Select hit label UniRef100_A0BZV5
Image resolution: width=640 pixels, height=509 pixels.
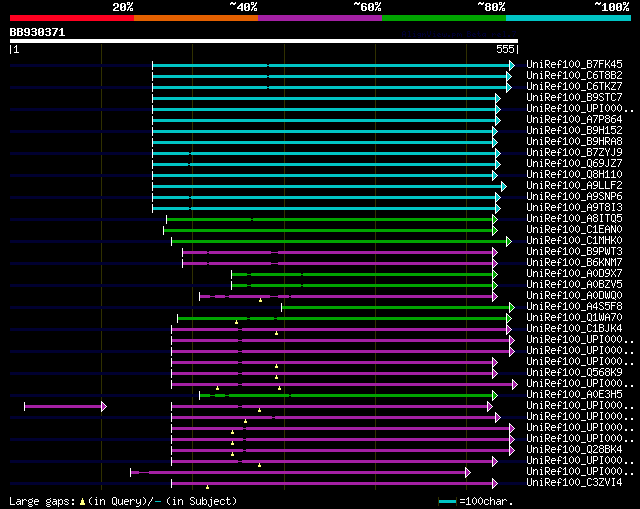pos(574,285)
